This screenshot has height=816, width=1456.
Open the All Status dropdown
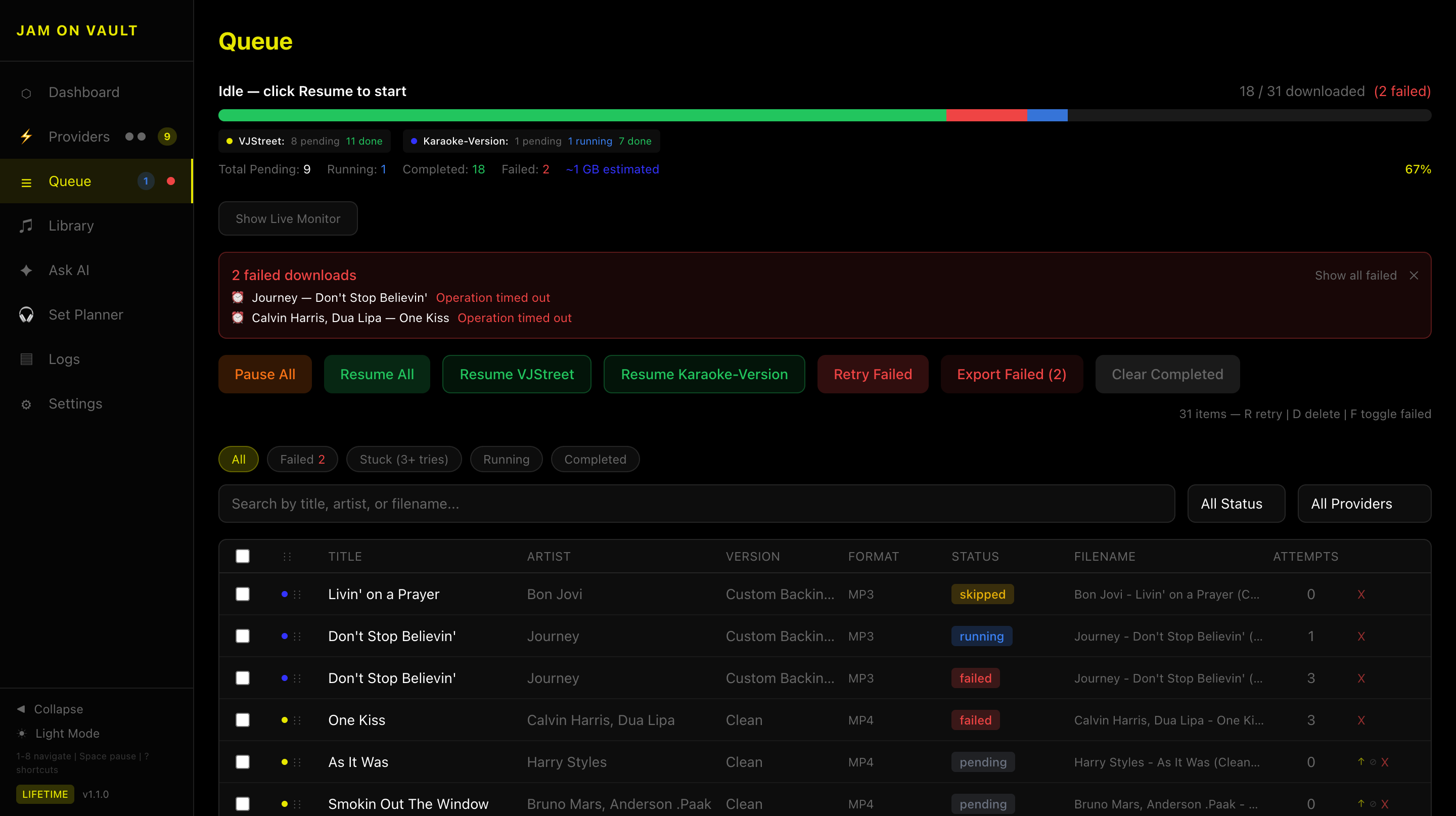click(x=1236, y=504)
